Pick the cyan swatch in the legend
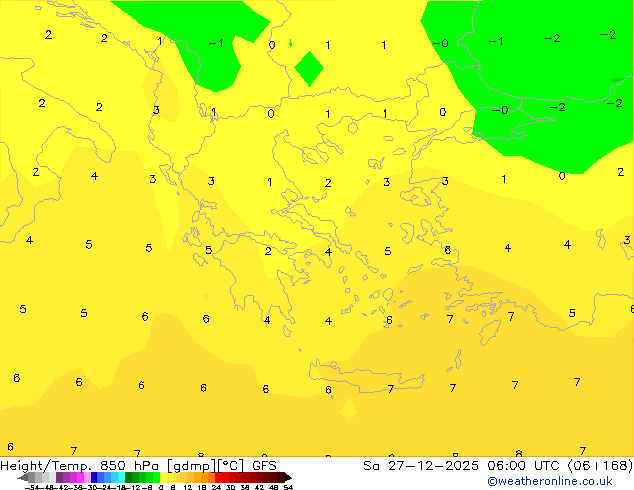The image size is (634, 490). coord(121,477)
